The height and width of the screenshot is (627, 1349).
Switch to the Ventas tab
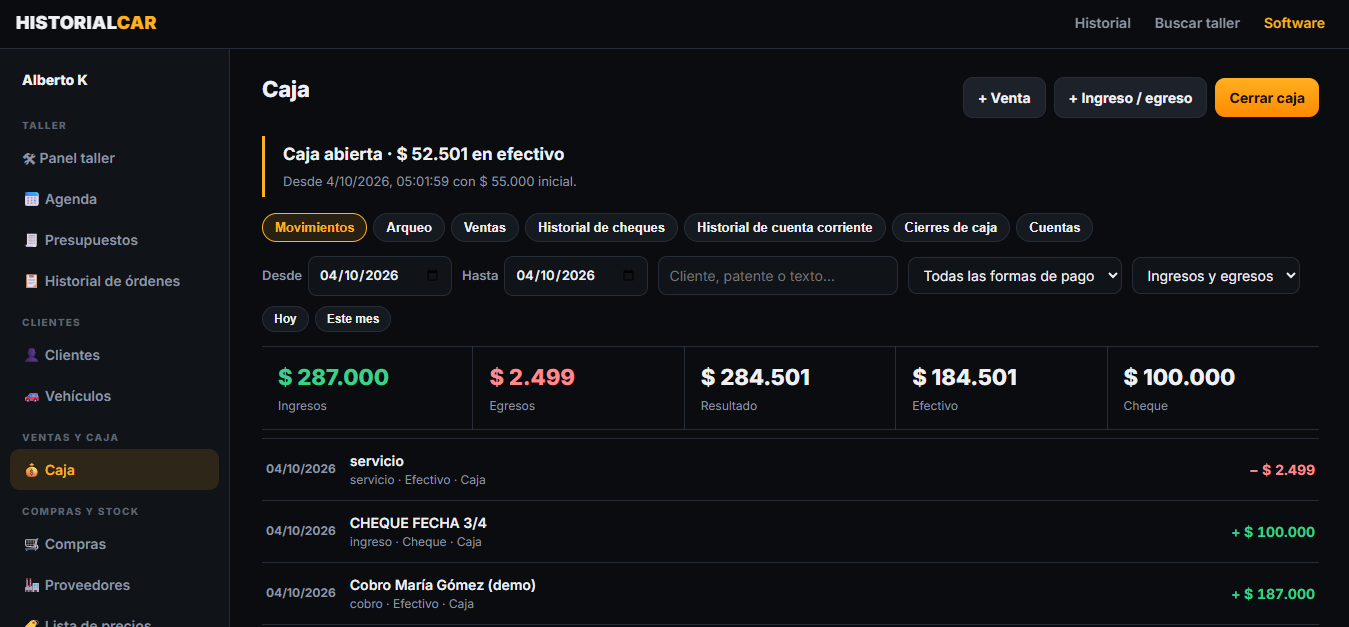(485, 228)
